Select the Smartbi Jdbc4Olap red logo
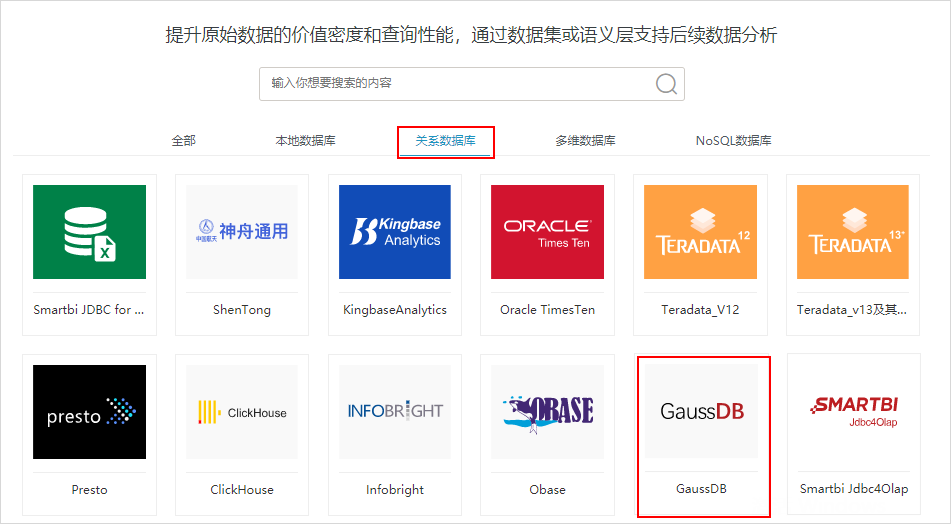 click(854, 411)
